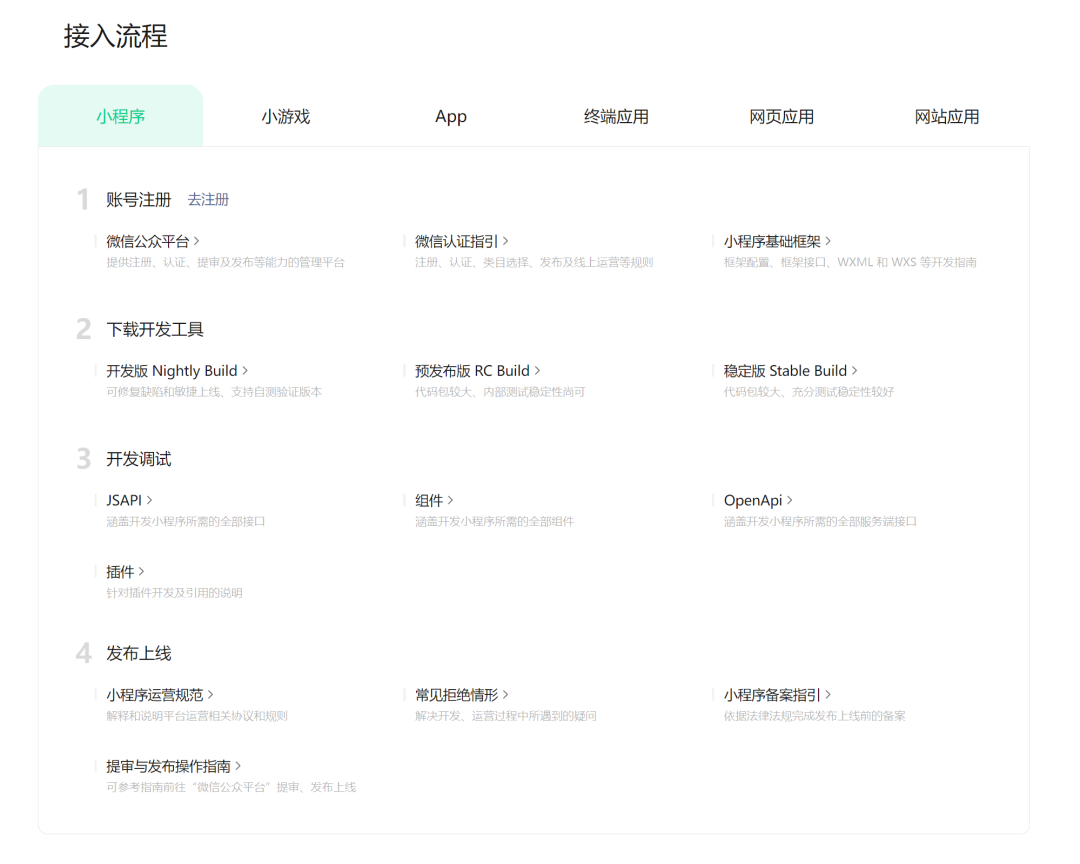Viewport: 1080px width, 864px height.
Task: Open the 网站应用 tab
Action: (947, 116)
